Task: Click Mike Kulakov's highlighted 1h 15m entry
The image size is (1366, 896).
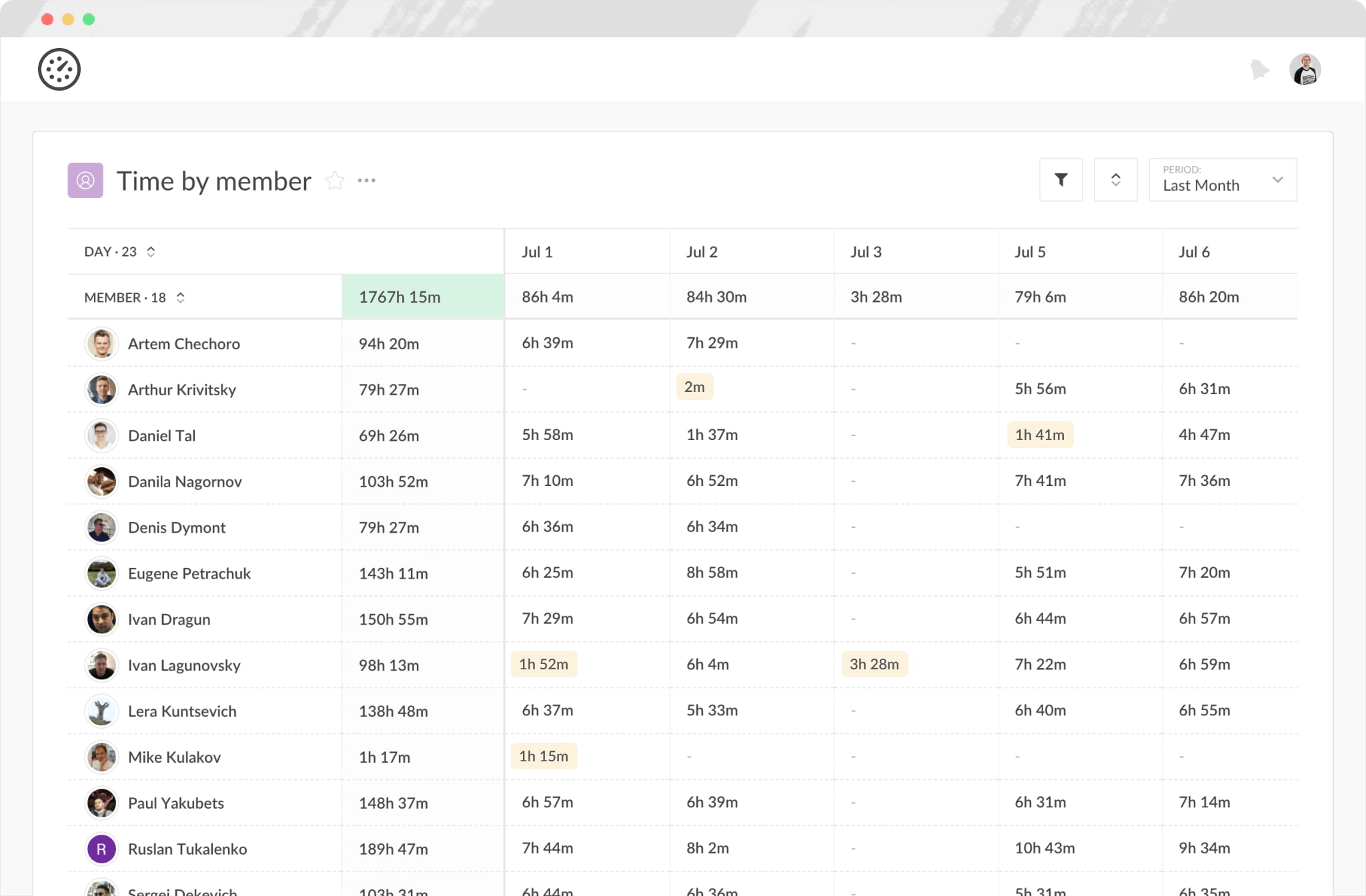Action: 544,757
